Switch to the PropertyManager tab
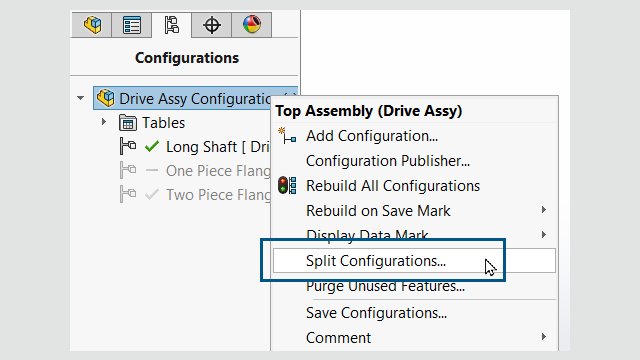640x360 pixels. (131, 25)
